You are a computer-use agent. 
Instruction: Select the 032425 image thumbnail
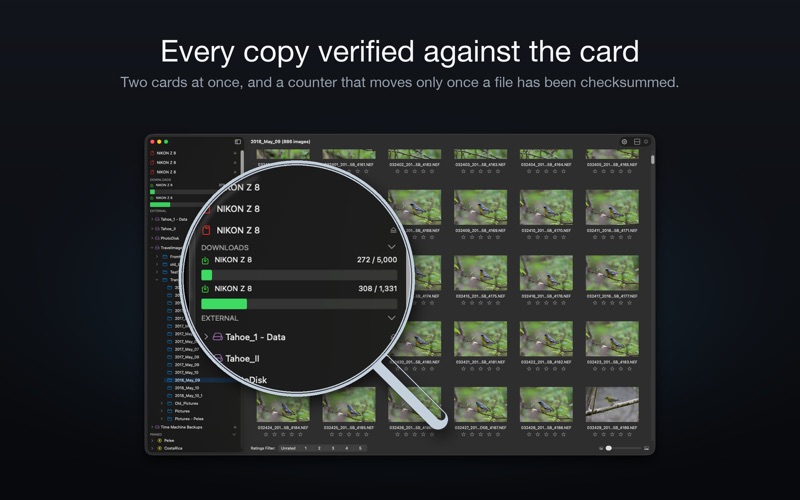pos(349,405)
